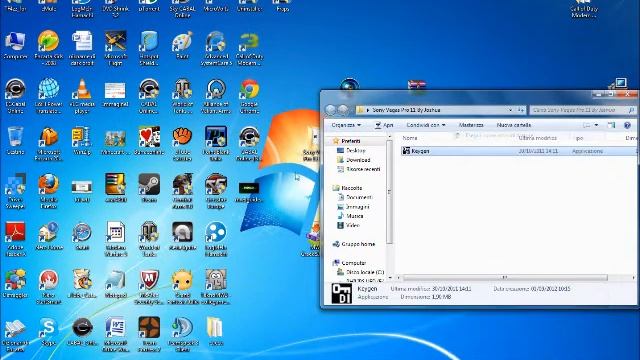Click the horizontal scrollbar in file list
The image size is (640, 360).
[505, 278]
